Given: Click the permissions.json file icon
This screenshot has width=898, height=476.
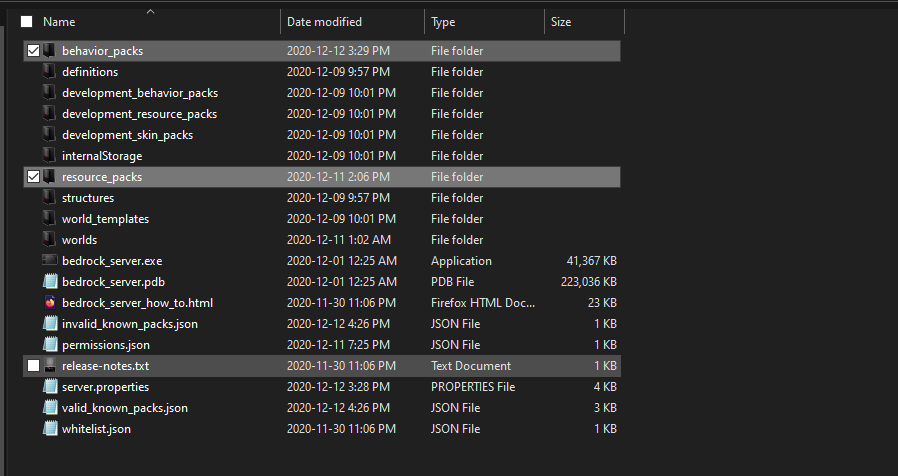Looking at the screenshot, I should coord(50,345).
